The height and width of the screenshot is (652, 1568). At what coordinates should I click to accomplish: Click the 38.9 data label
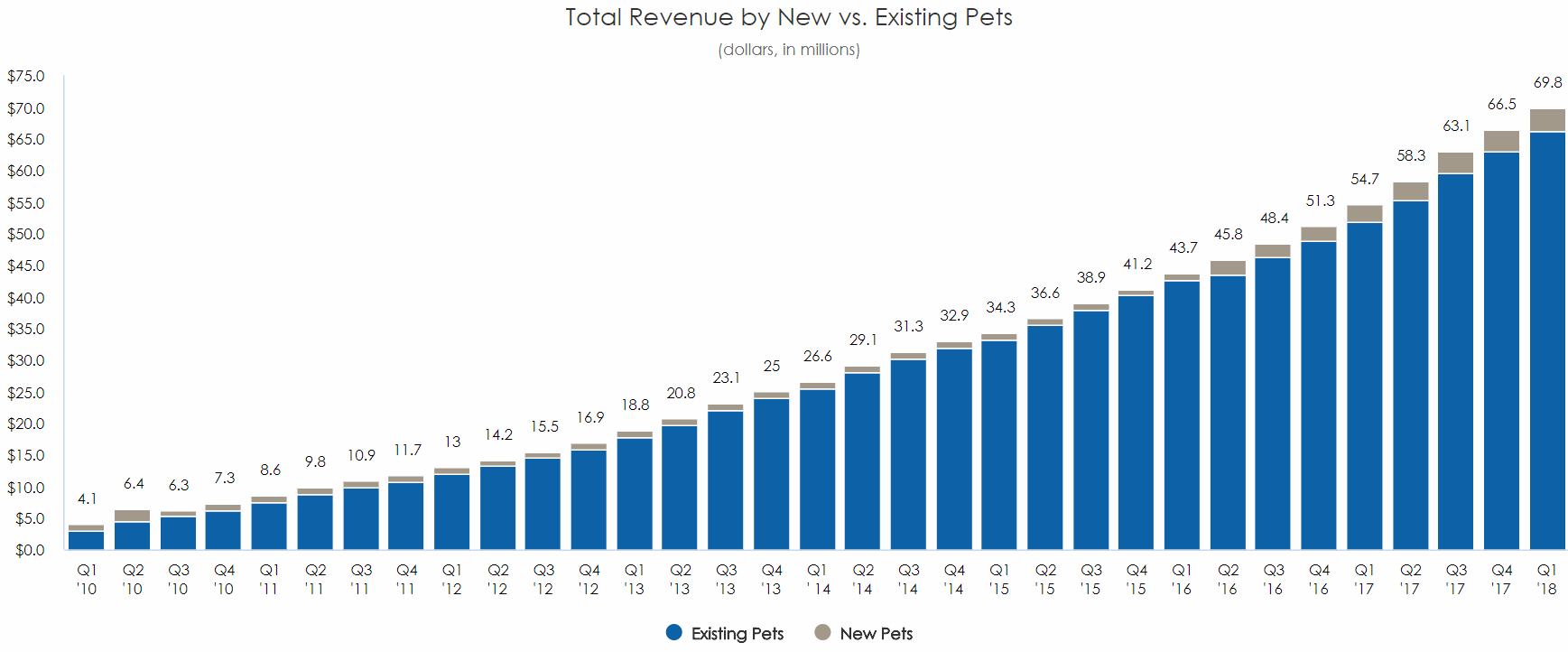pos(1090,277)
